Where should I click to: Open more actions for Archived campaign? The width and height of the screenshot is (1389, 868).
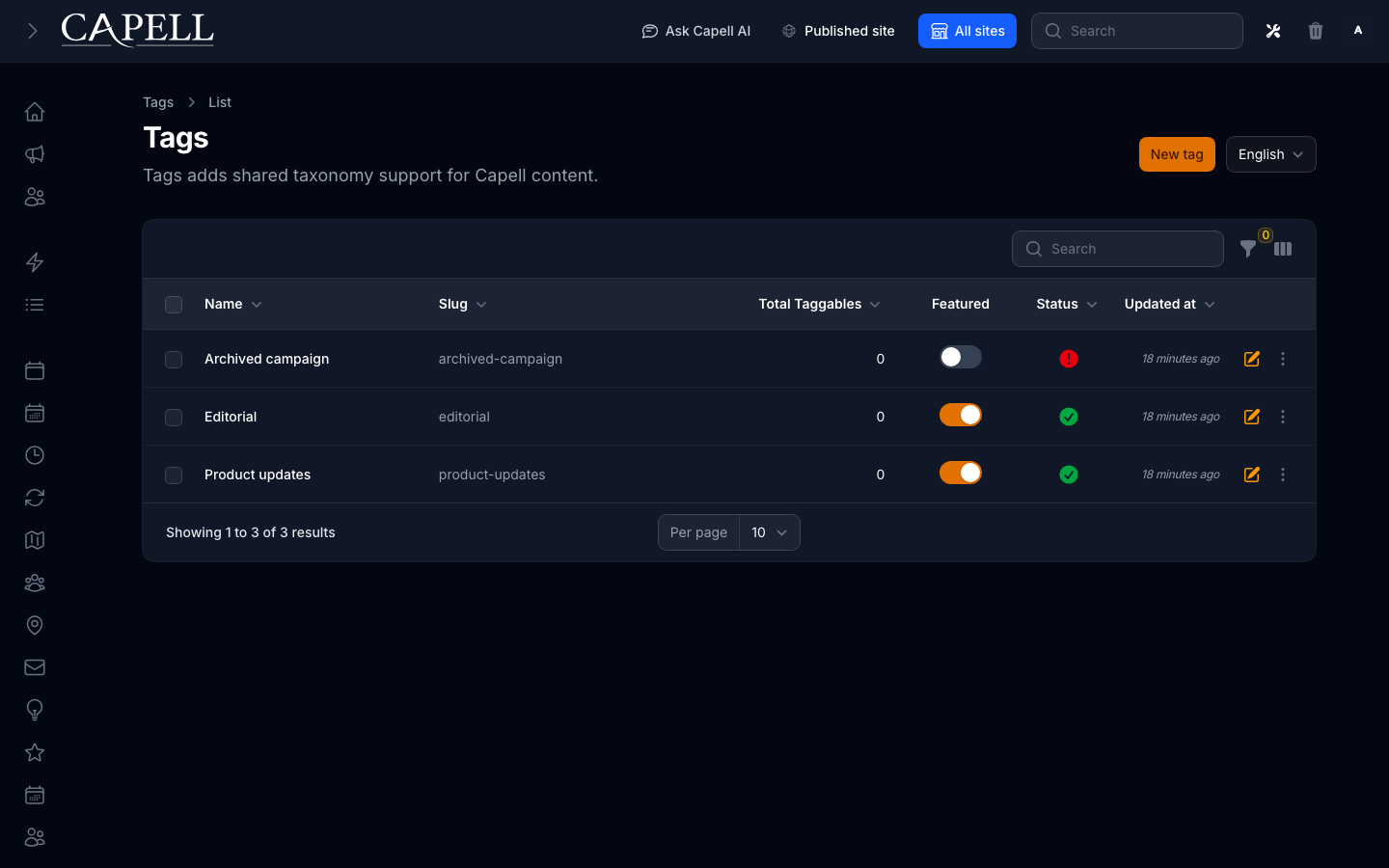click(x=1283, y=359)
